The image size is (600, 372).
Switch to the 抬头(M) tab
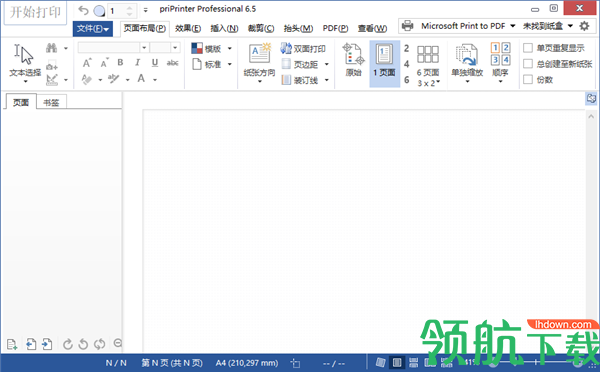(x=298, y=29)
